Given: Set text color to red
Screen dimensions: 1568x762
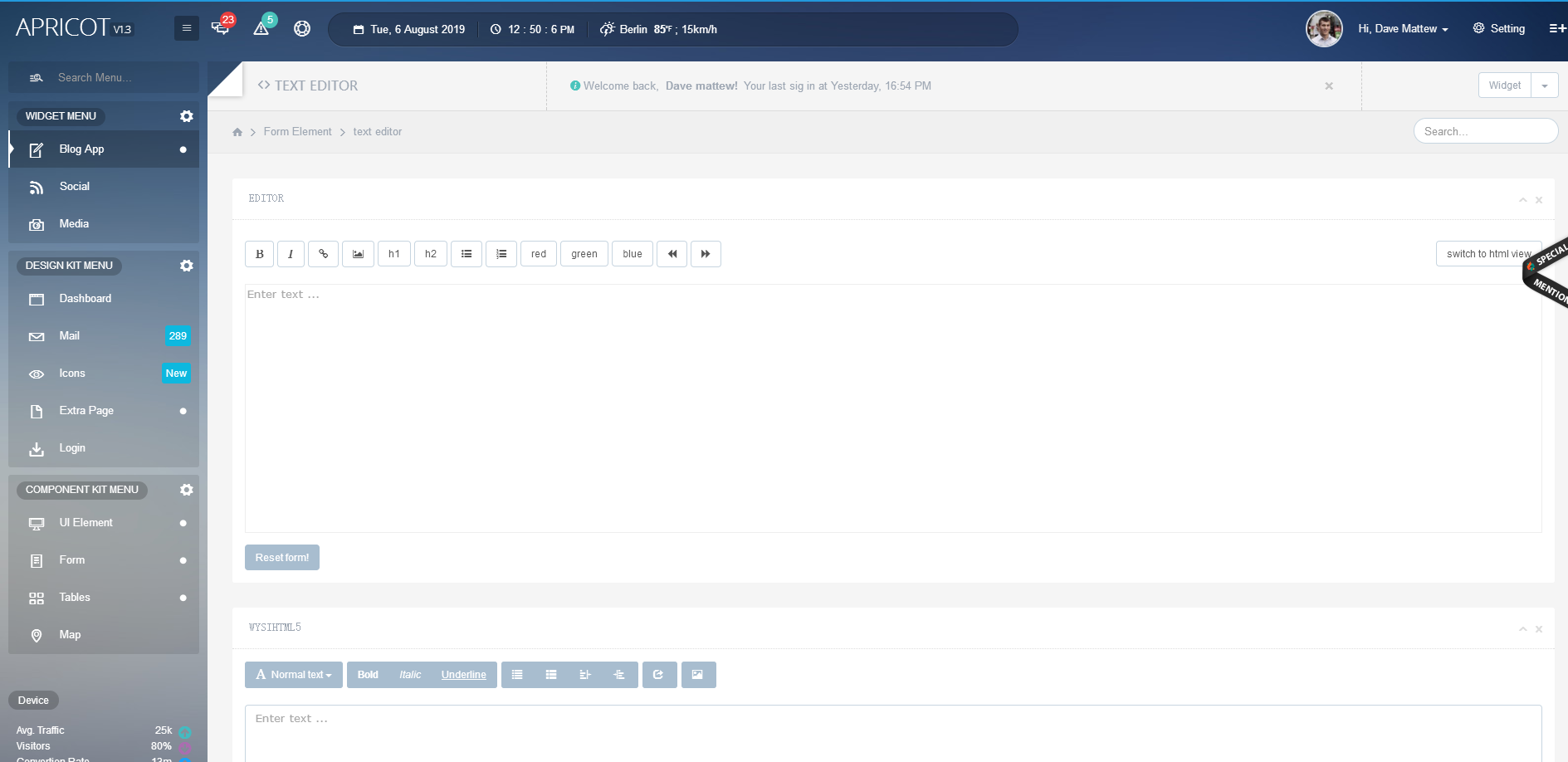Looking at the screenshot, I should (539, 254).
